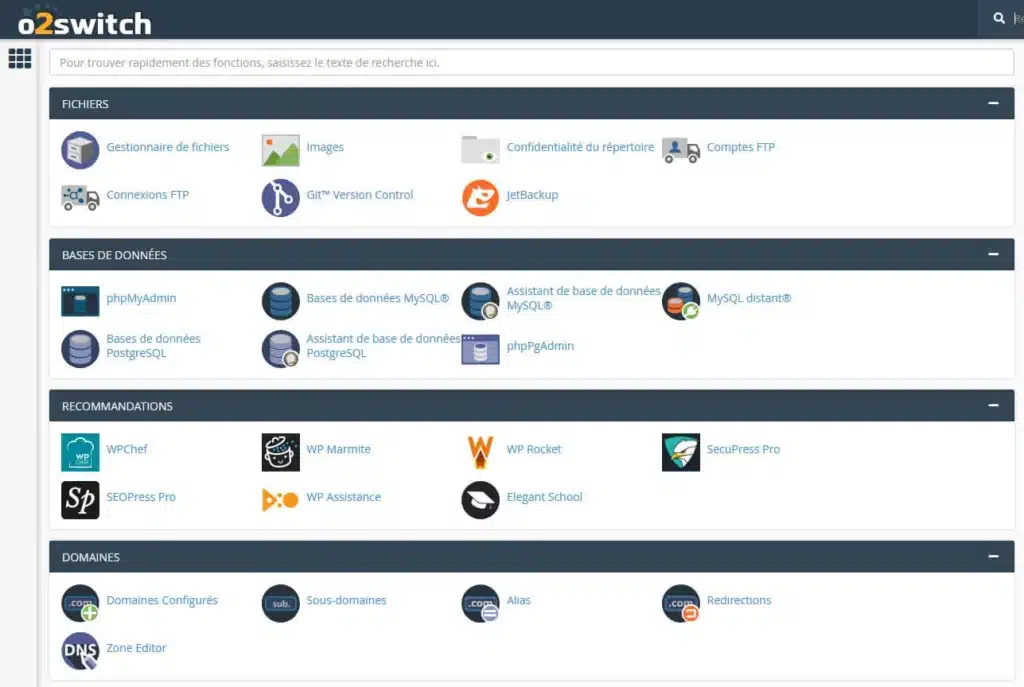Open the Confidentialité du répertoire link
Image resolution: width=1024 pixels, height=687 pixels.
580,147
